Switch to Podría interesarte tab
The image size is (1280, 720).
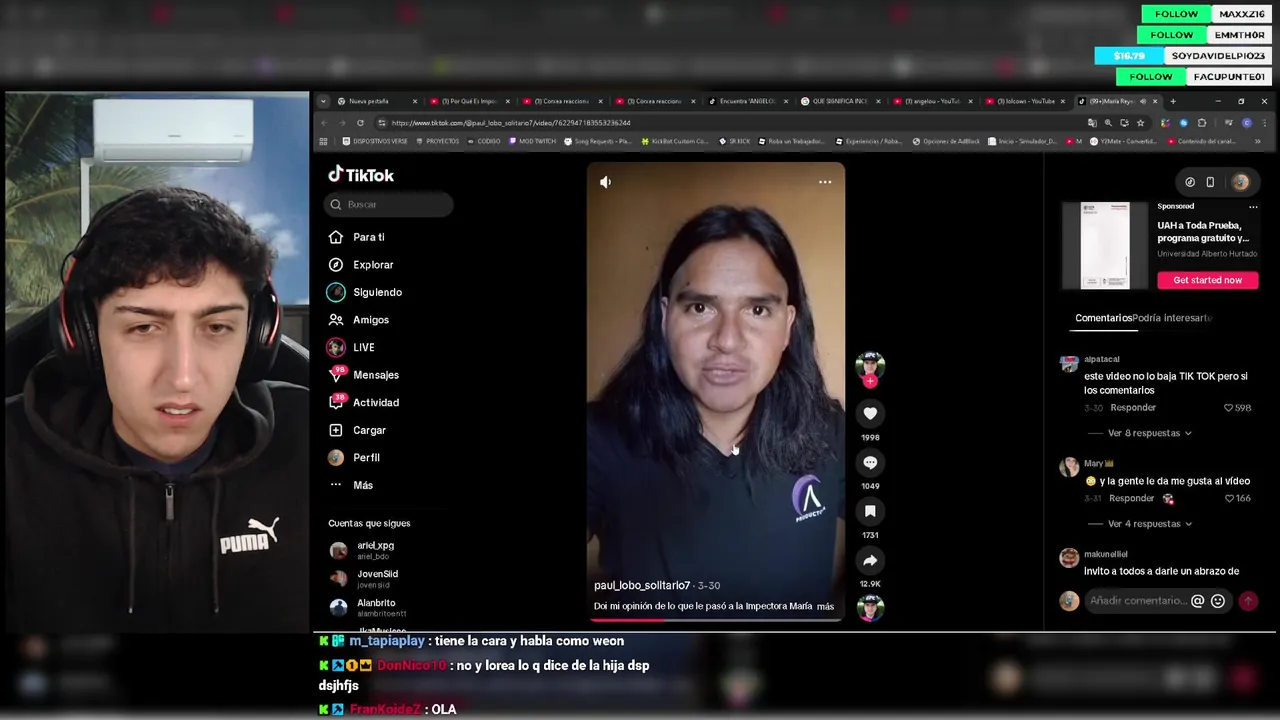[x=1172, y=318]
